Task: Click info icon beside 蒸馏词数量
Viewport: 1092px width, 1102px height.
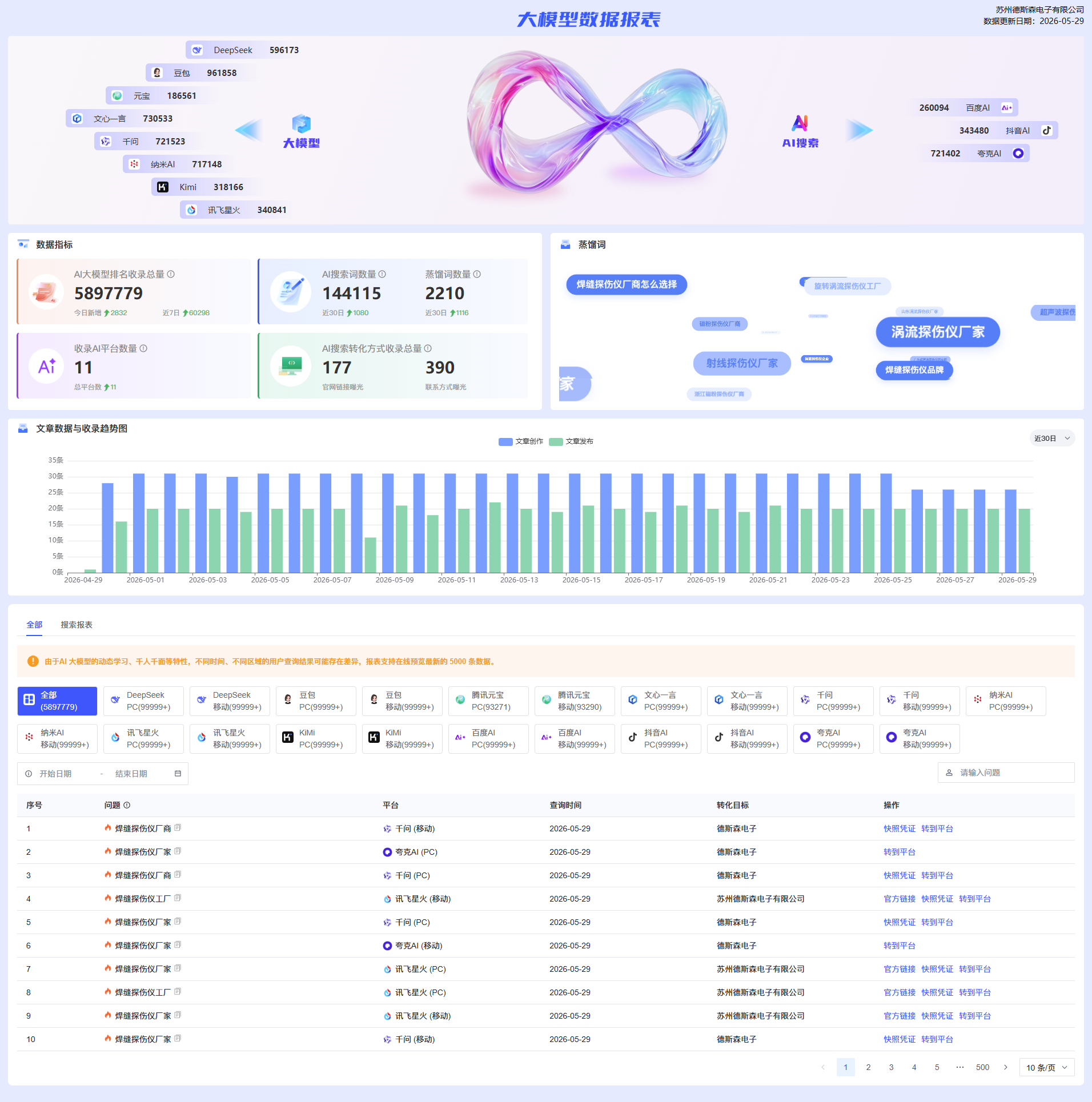Action: pos(477,274)
